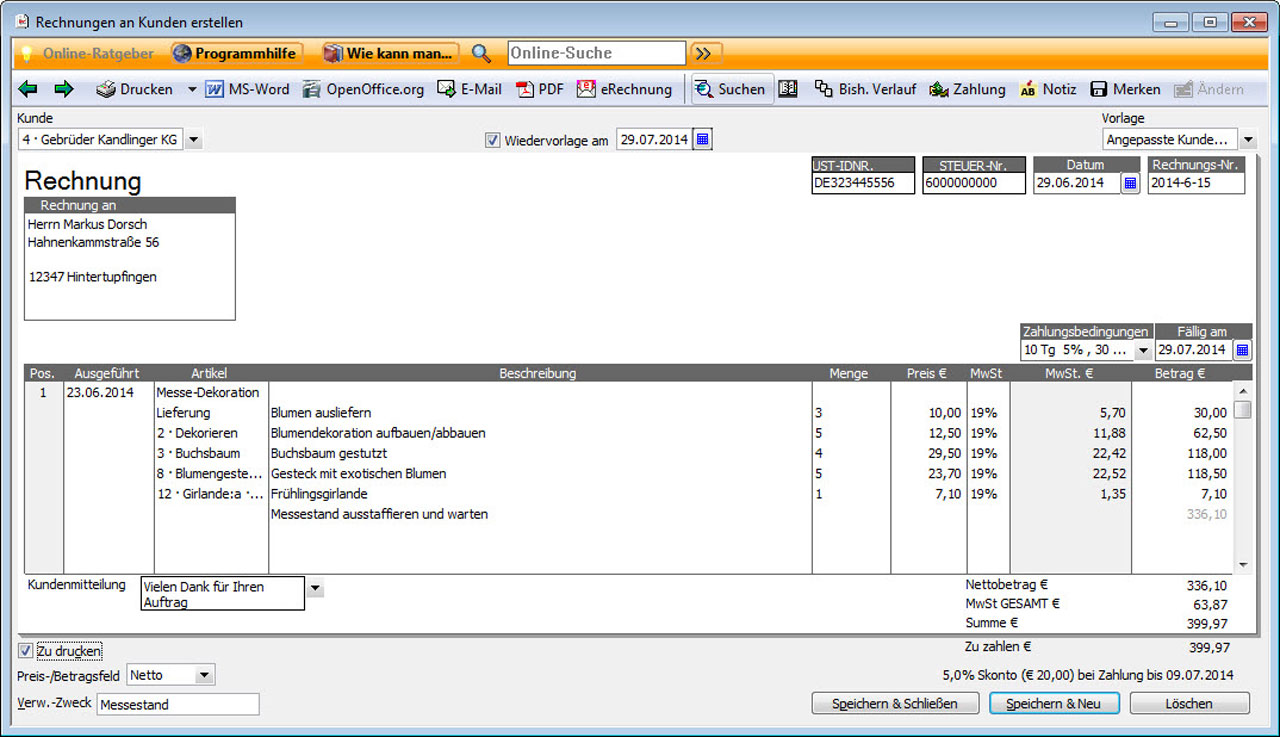Image resolution: width=1280 pixels, height=737 pixels.
Task: Click the double-arrow go button after Online-Suche
Action: tap(705, 53)
